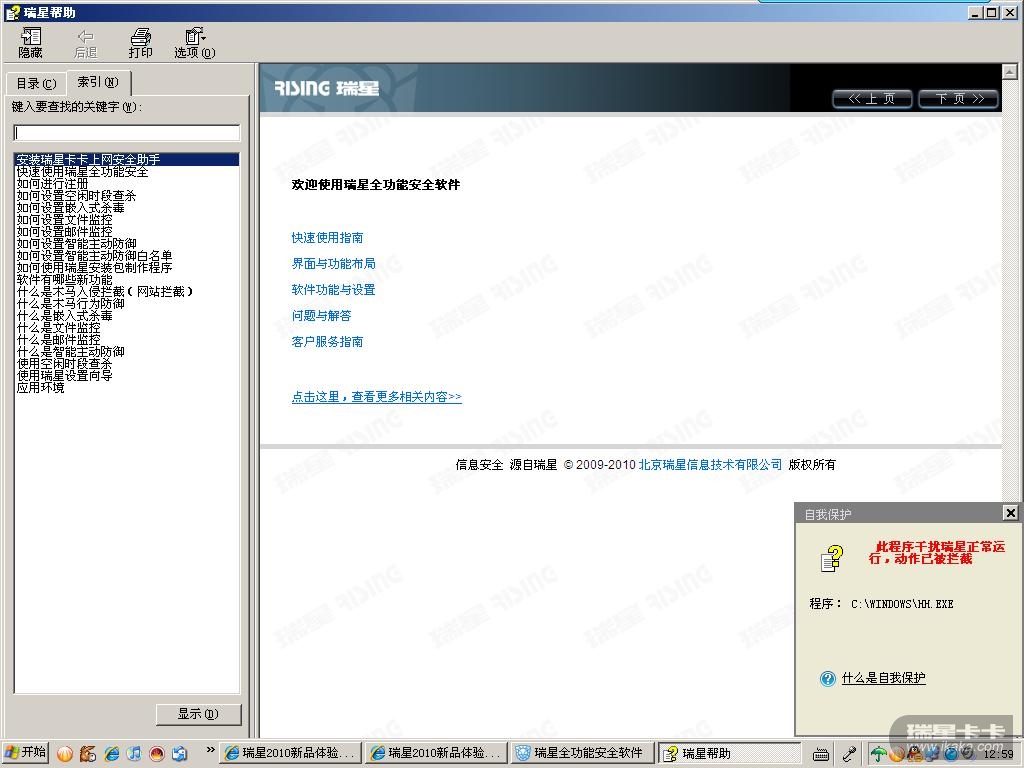1024x768 pixels.
Task: Click the 后退 (Back) toolbar icon
Action: coord(86,43)
